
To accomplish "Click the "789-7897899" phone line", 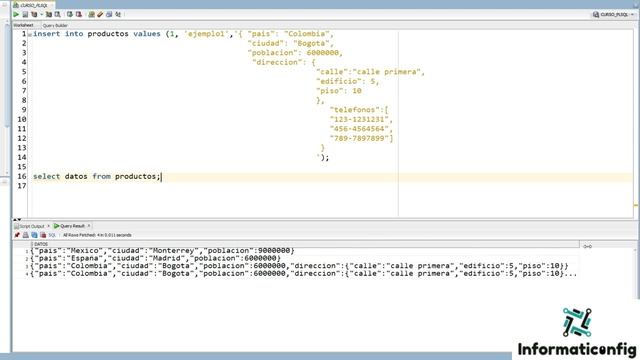I will pyautogui.click(x=361, y=138).
